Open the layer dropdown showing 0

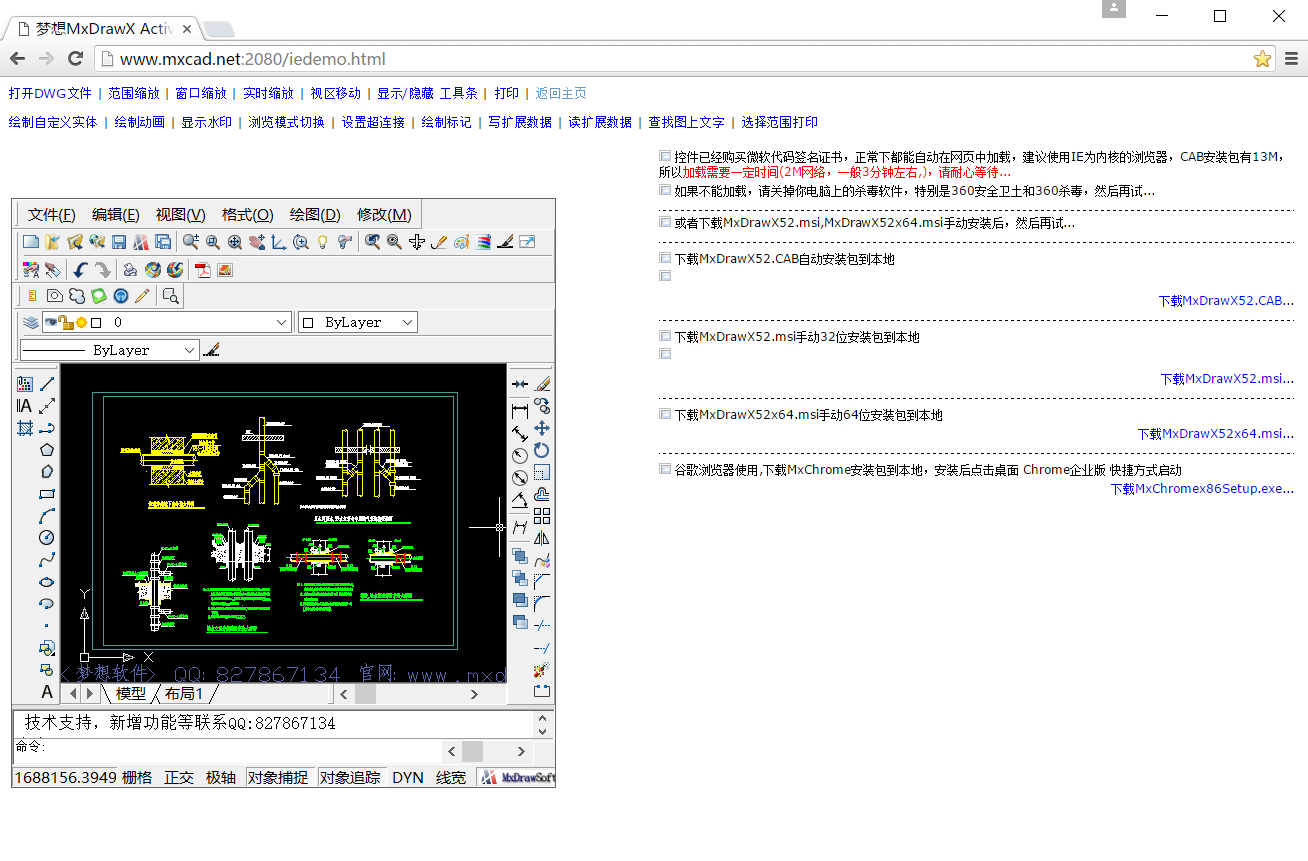pyautogui.click(x=167, y=322)
